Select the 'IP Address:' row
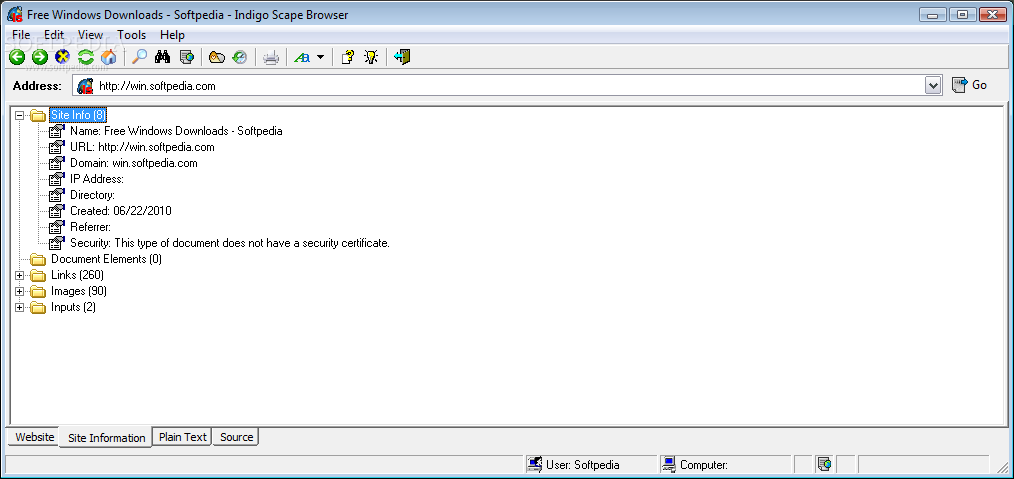The image size is (1014, 479). point(97,179)
